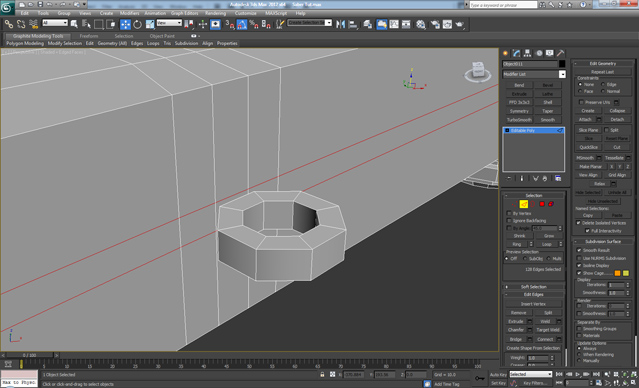Enable Preserve UVs checkbox
The width and height of the screenshot is (639, 388).
pyautogui.click(x=582, y=102)
